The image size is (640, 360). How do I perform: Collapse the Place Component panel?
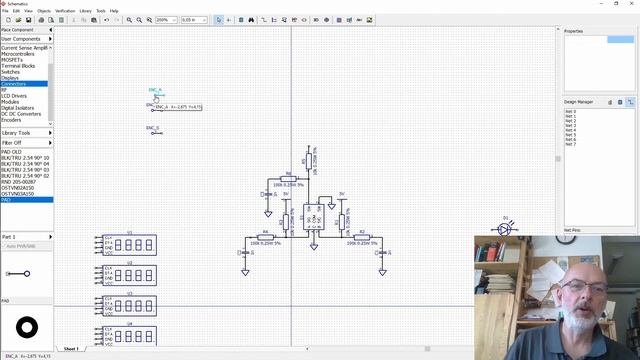(51, 30)
